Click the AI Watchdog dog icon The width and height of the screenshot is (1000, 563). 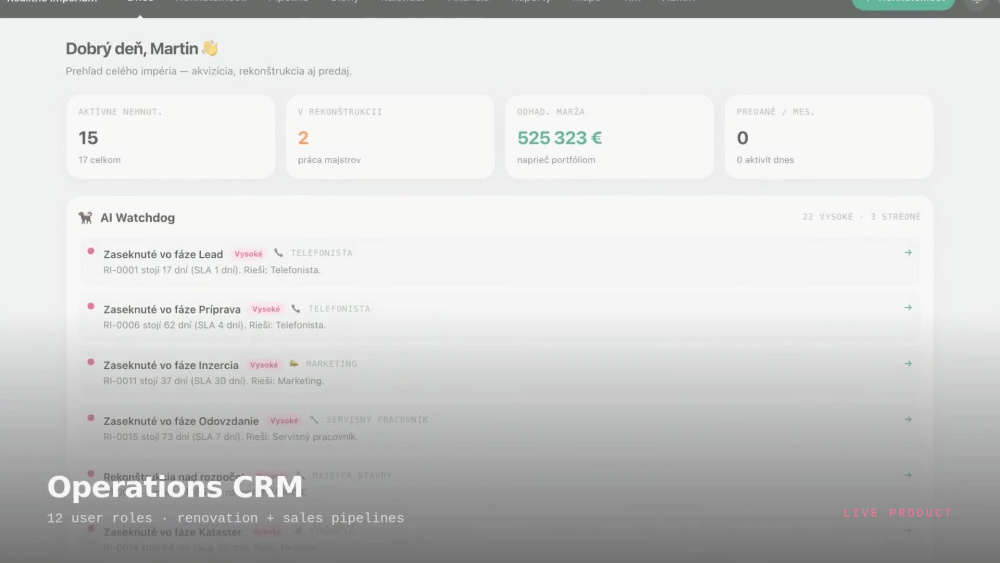click(x=85, y=217)
